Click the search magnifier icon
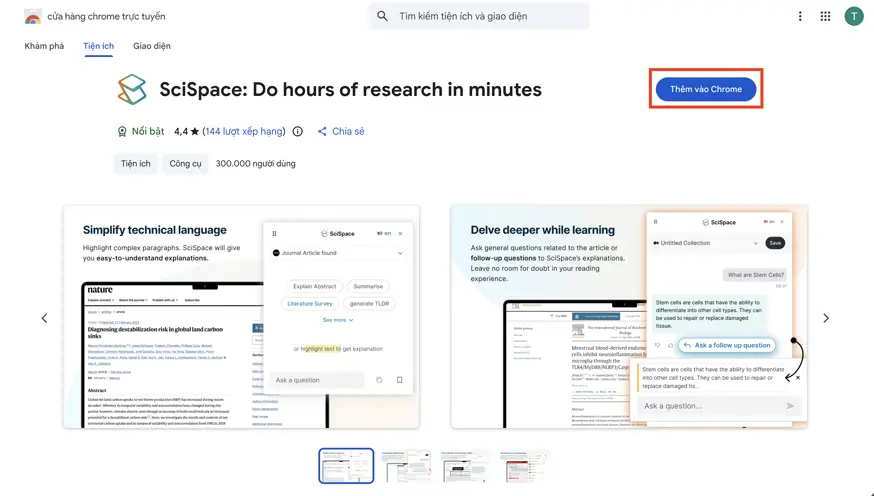This screenshot has height=496, width=874. [382, 16]
